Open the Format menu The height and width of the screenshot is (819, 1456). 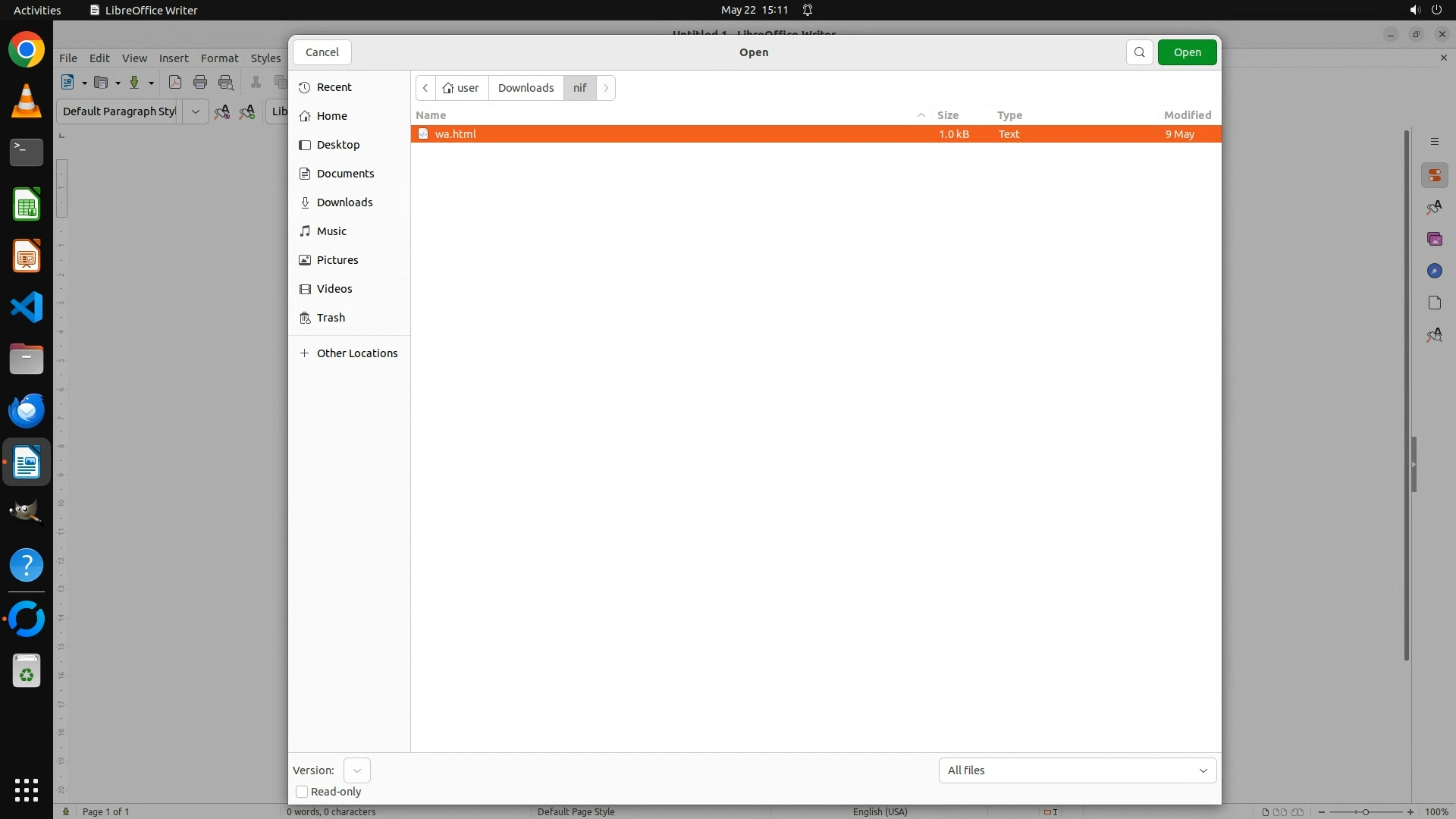(219, 58)
